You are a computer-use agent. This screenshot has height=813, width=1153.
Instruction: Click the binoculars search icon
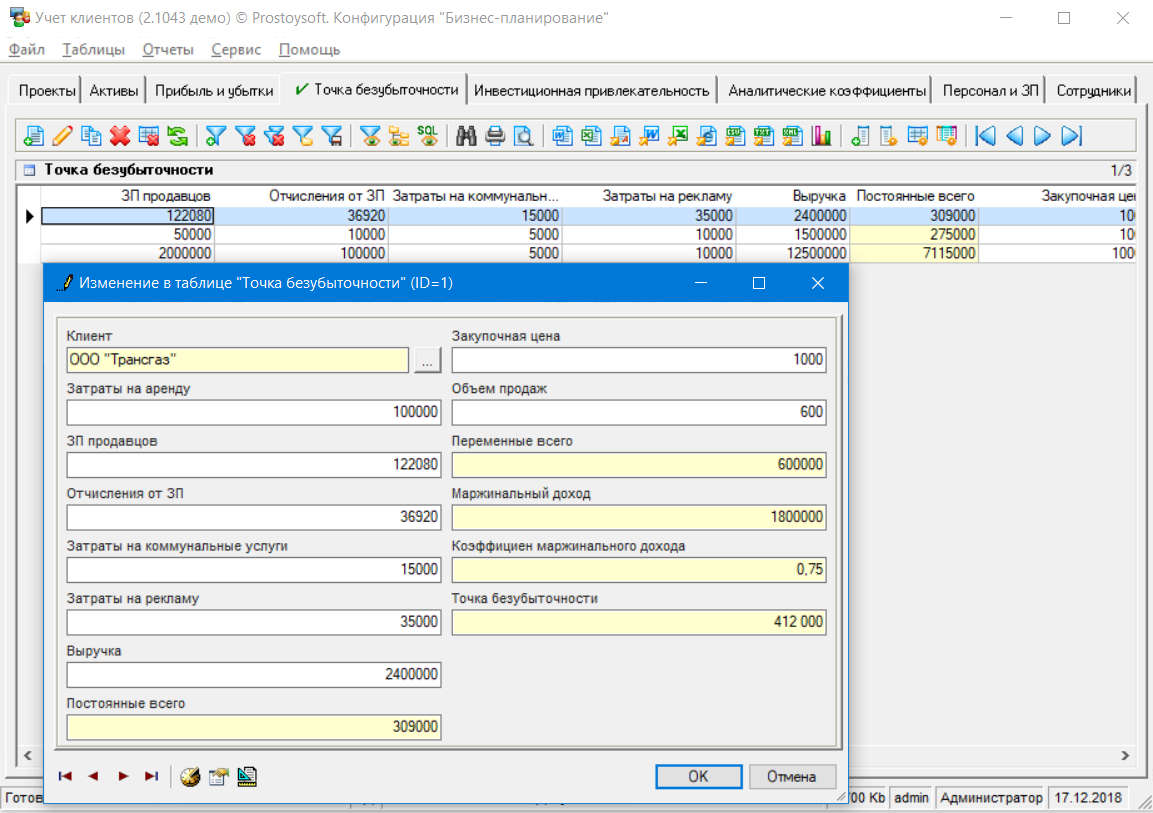(466, 136)
